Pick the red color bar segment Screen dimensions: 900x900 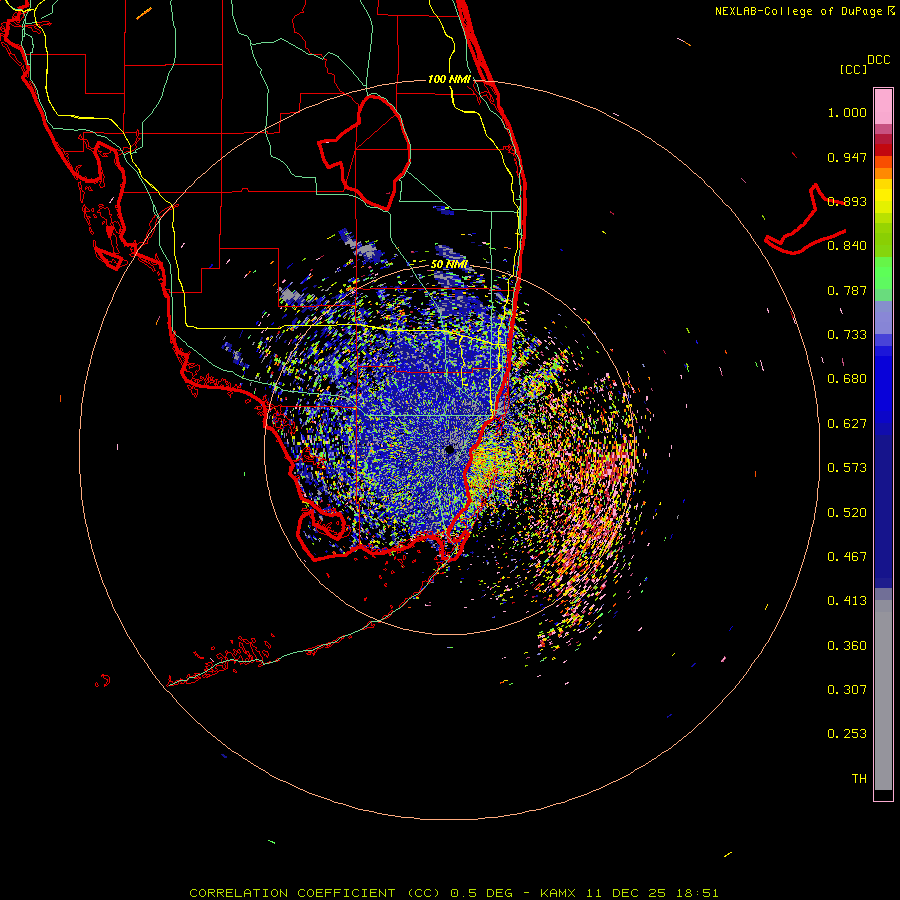pyautogui.click(x=883, y=150)
